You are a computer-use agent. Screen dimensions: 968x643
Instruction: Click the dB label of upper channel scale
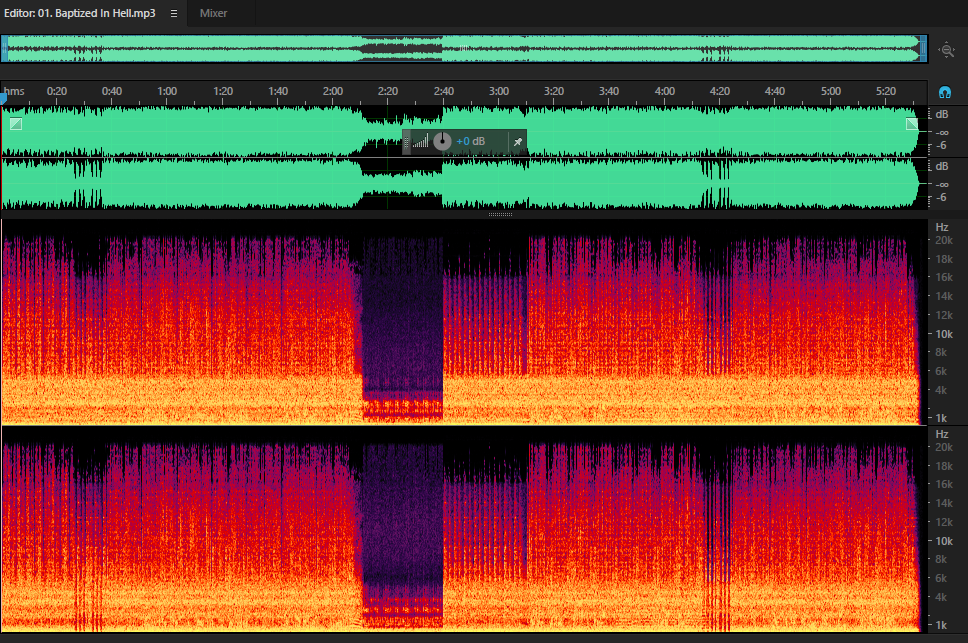[x=941, y=114]
